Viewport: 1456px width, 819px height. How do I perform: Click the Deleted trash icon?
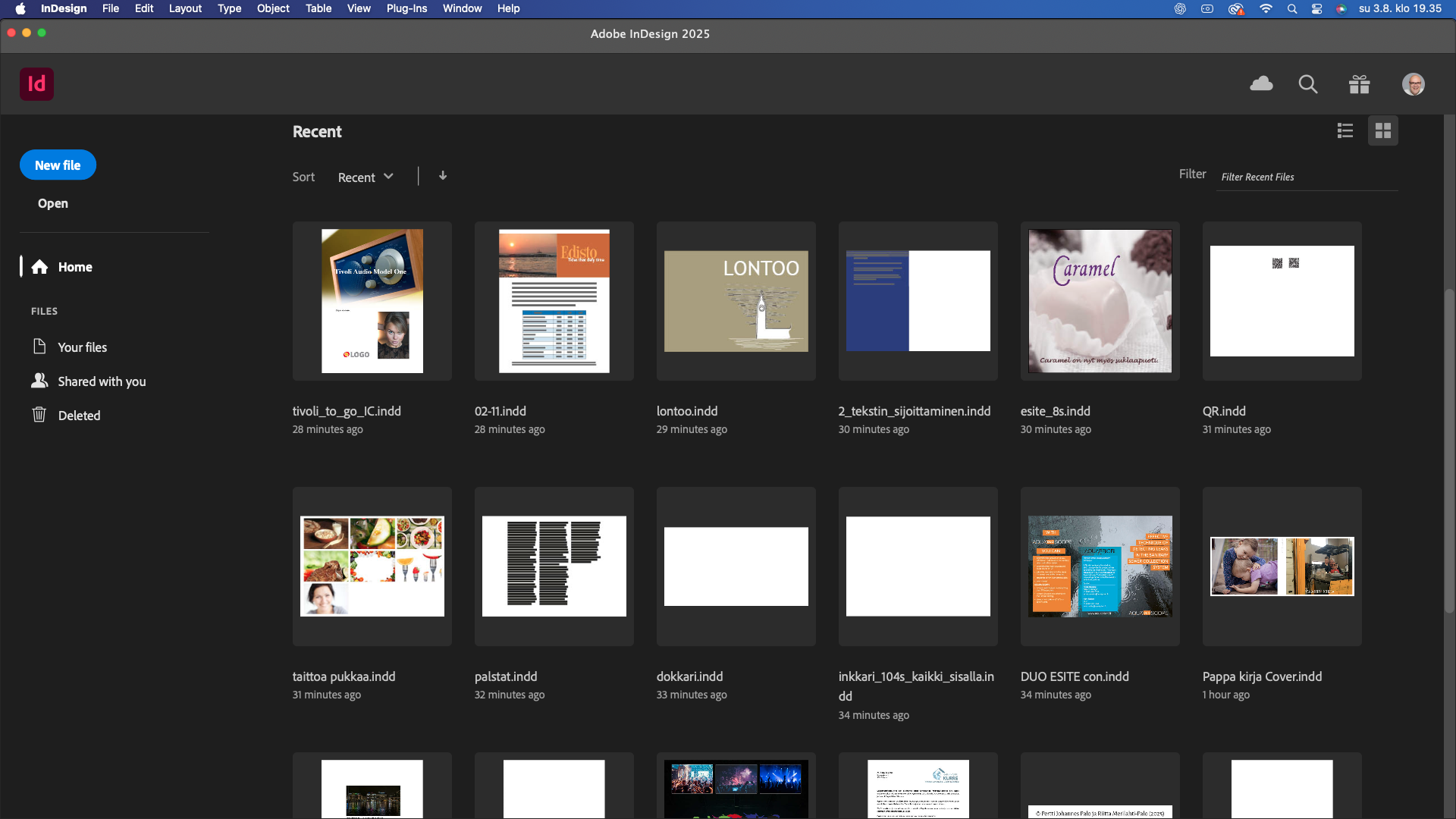point(39,415)
